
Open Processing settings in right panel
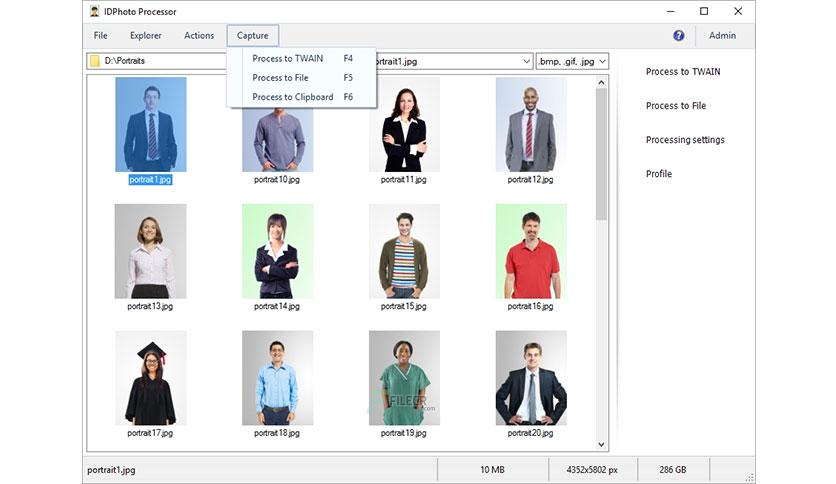click(685, 140)
